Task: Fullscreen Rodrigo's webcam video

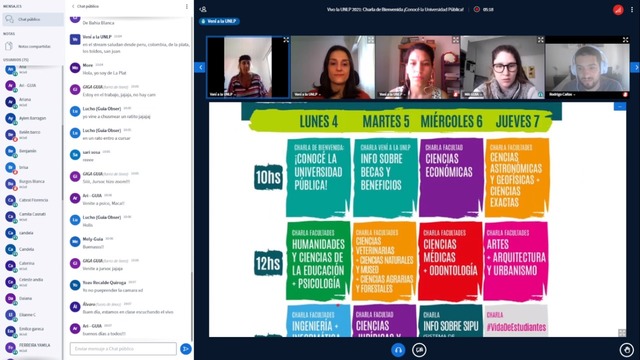Action: (625, 40)
